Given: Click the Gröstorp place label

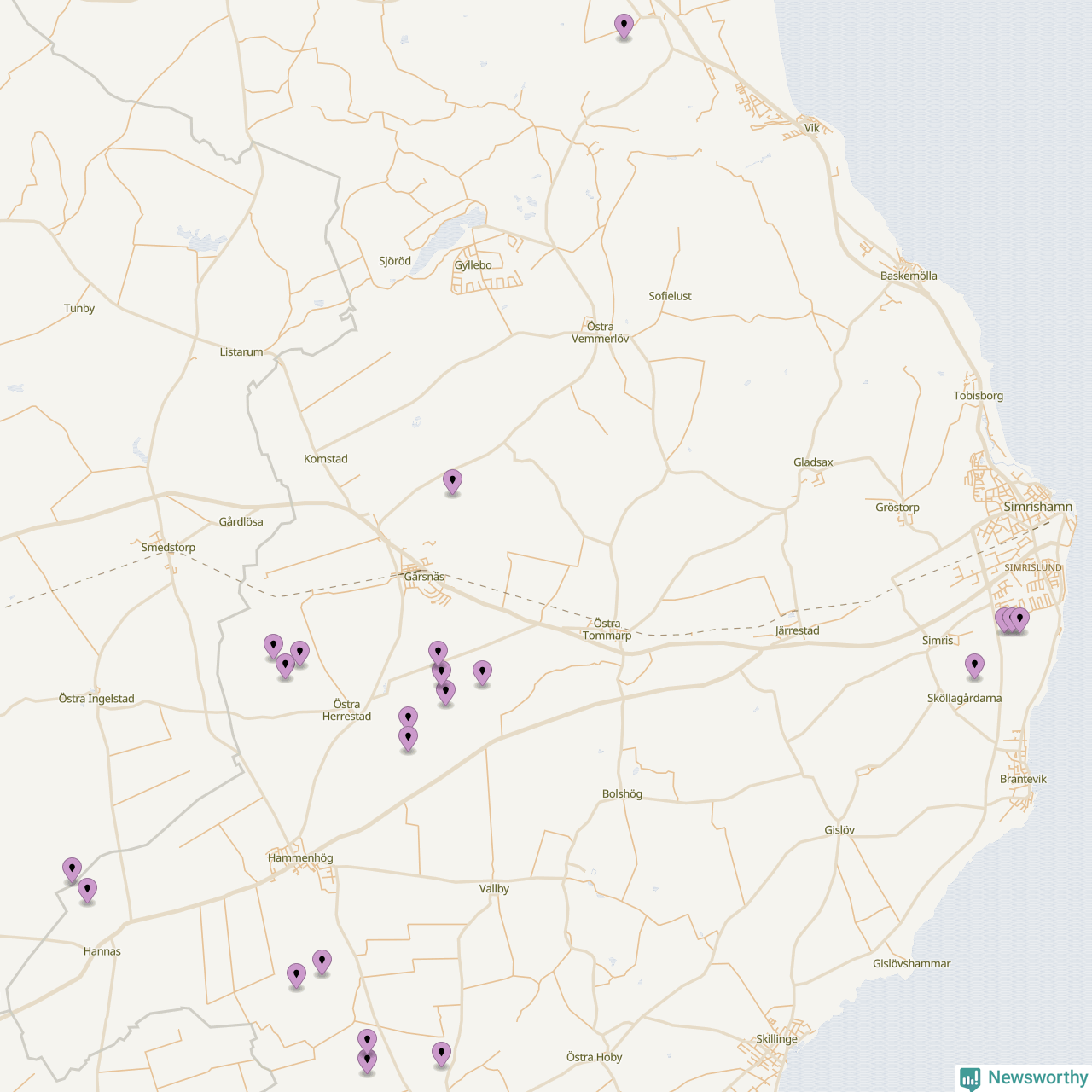Looking at the screenshot, I should point(897,508).
